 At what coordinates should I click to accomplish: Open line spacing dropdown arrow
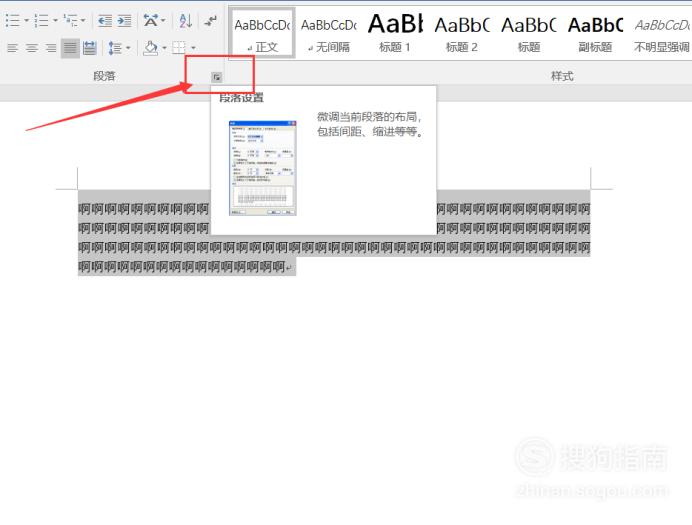(128, 48)
